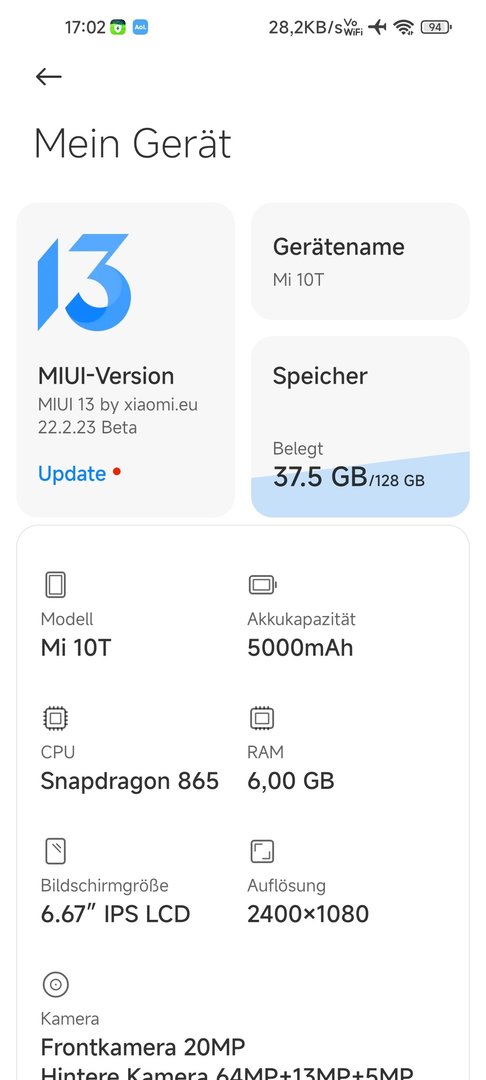The height and width of the screenshot is (1080, 486).
Task: Click the blue Update link
Action: click(72, 474)
